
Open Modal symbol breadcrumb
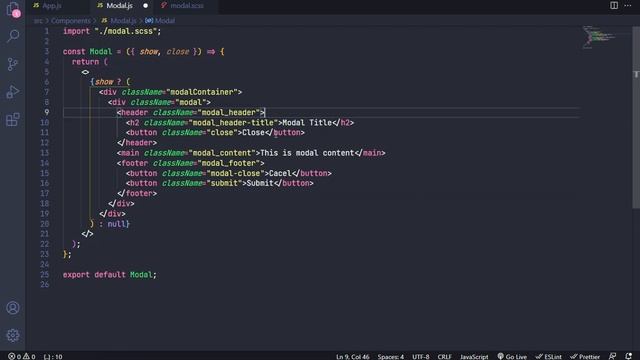click(x=160, y=20)
